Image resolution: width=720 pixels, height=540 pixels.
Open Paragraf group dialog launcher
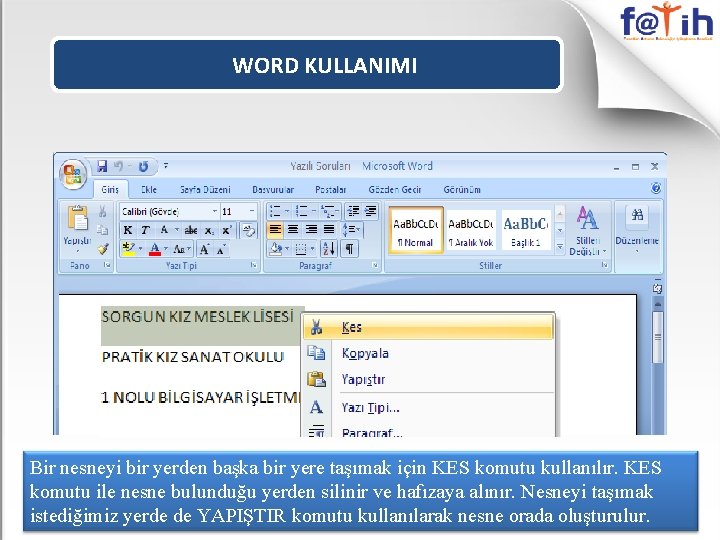tap(375, 265)
